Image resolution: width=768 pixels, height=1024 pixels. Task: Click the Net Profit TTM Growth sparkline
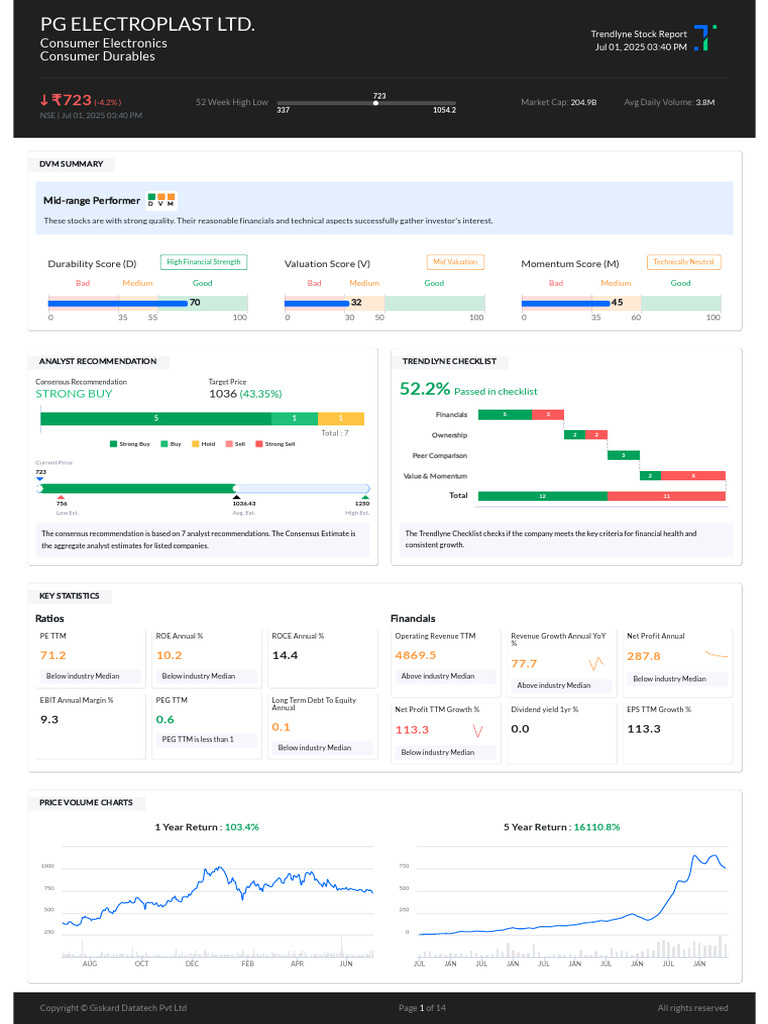pyautogui.click(x=477, y=731)
